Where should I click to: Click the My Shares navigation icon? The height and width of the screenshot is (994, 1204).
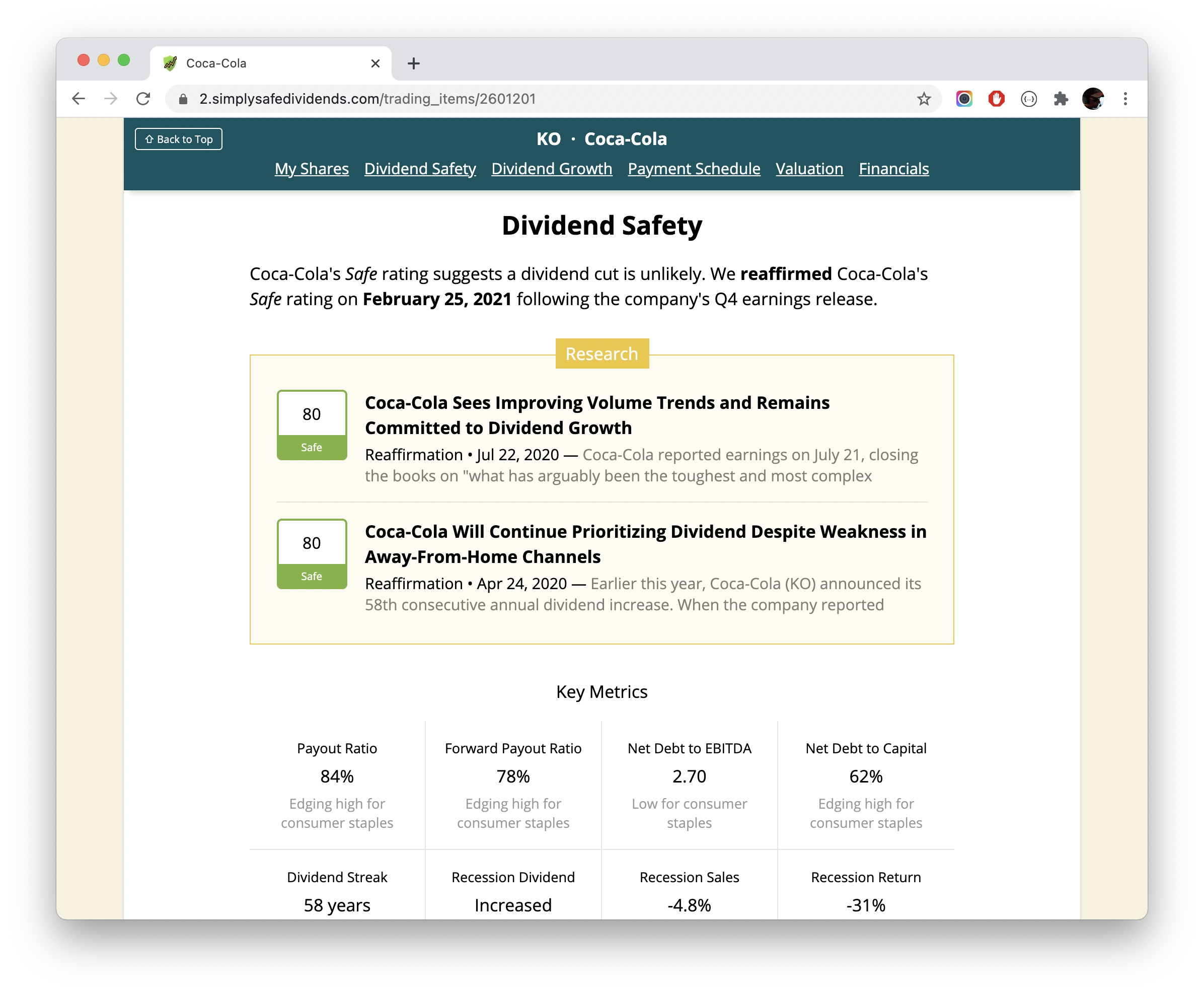[x=311, y=168]
